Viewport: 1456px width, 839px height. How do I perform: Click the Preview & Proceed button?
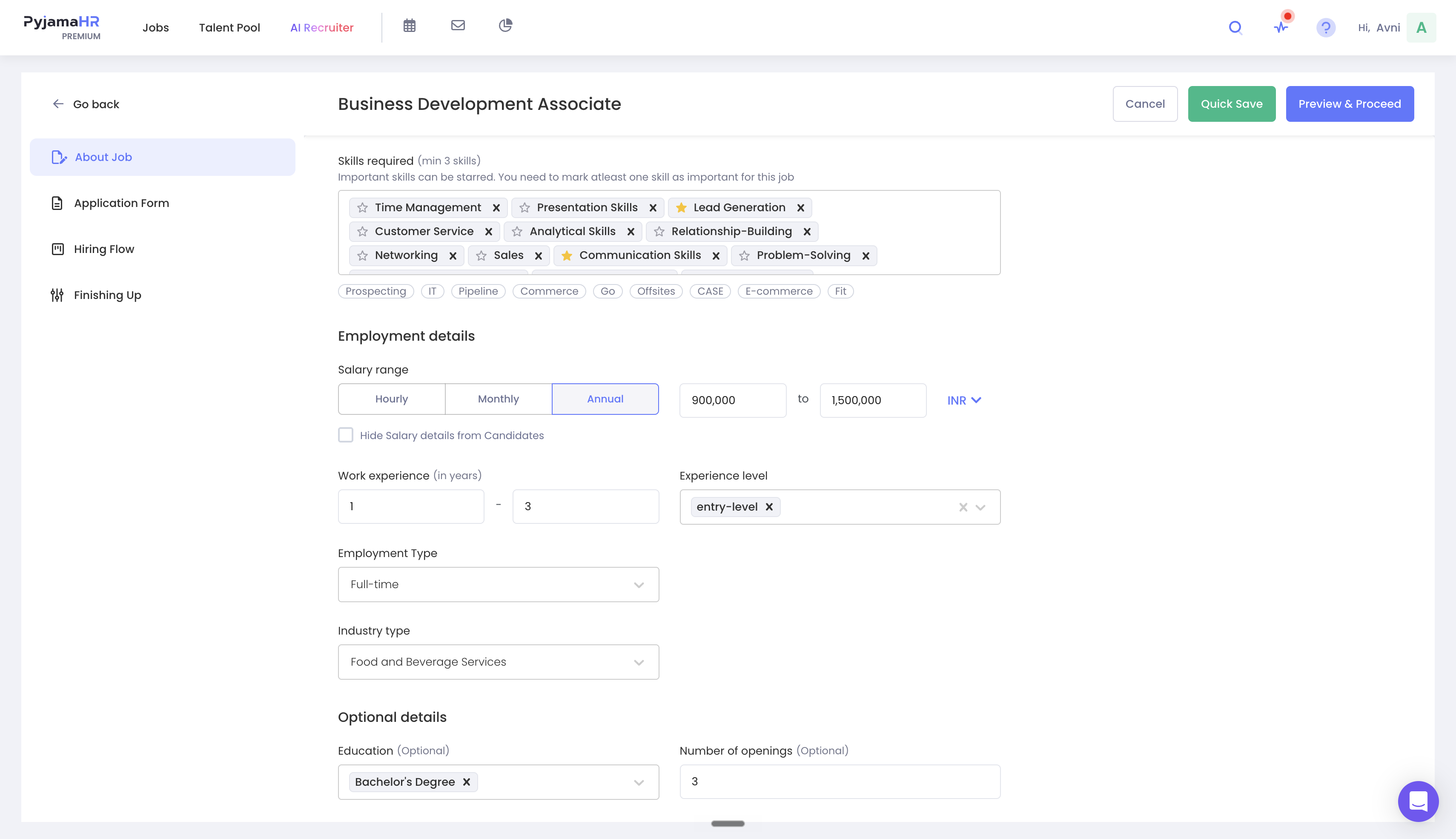1350,104
